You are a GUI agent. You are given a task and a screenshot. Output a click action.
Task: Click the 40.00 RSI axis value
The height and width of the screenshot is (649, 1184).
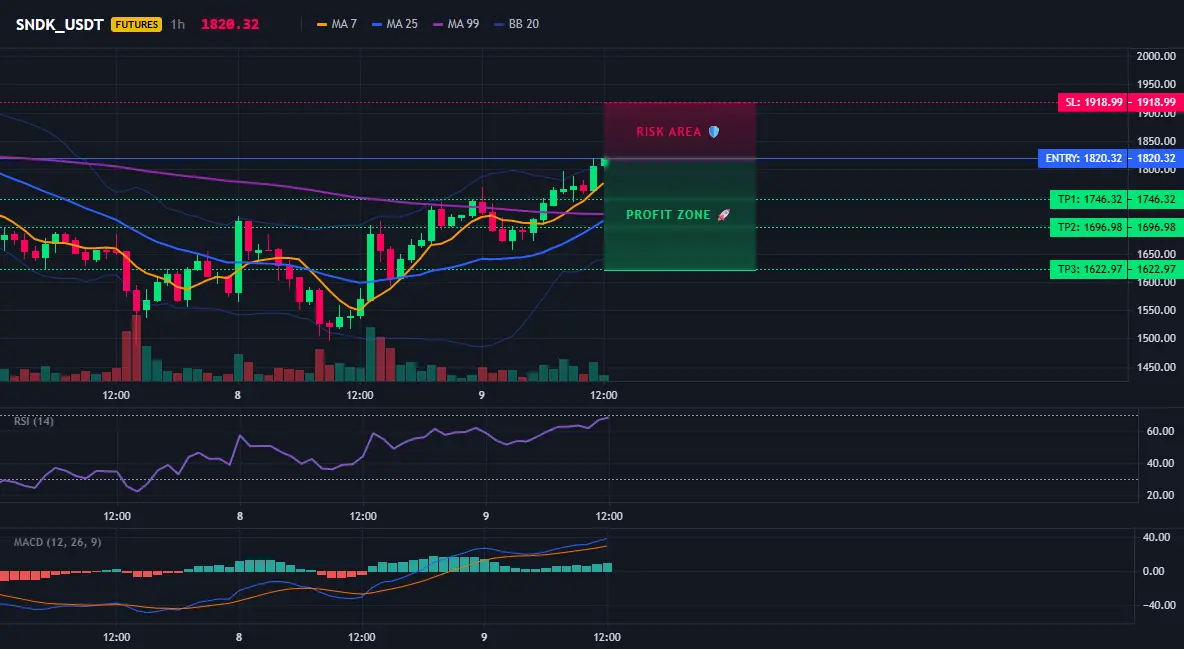coord(1161,463)
